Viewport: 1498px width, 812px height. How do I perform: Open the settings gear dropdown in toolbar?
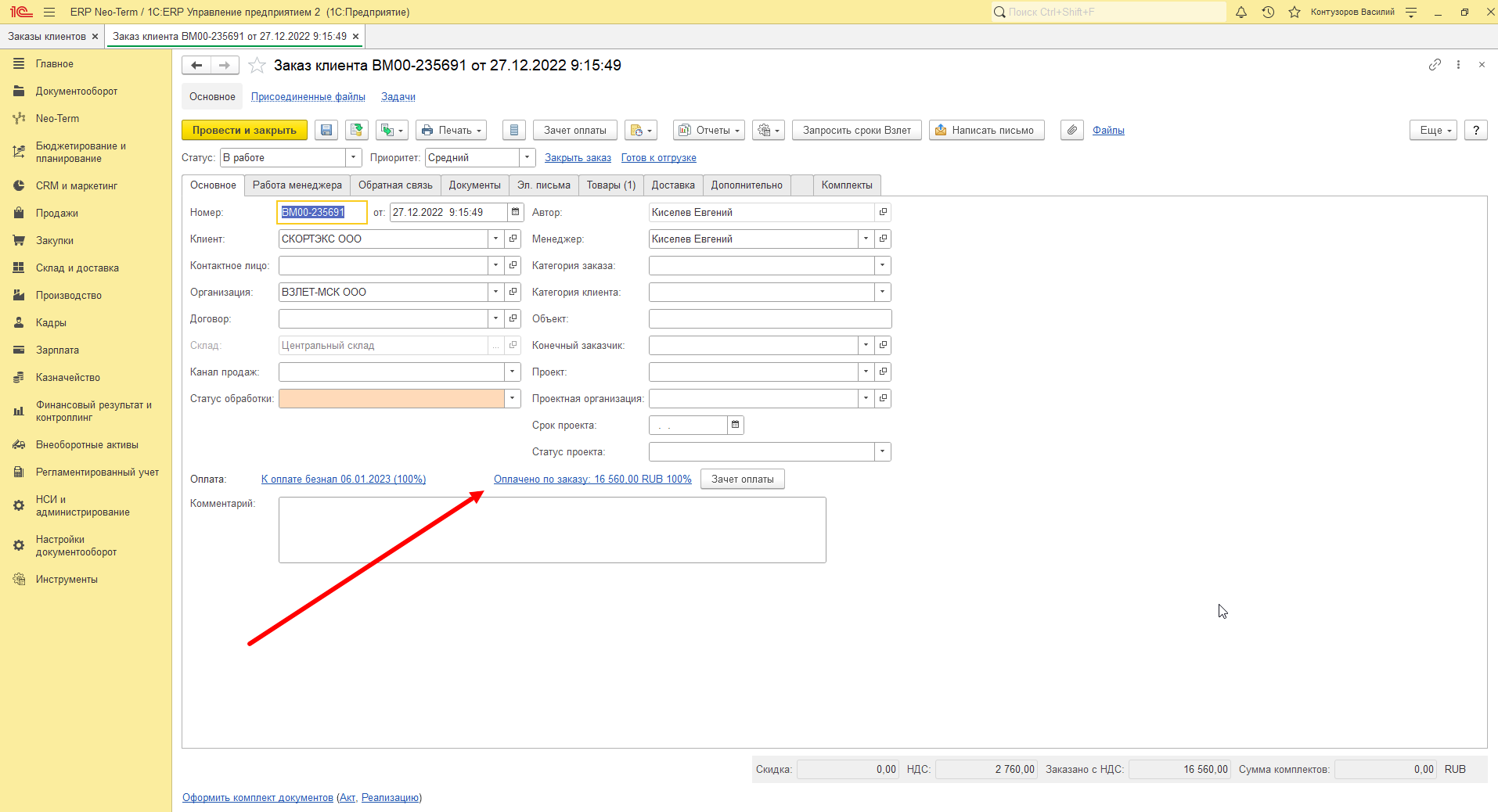click(x=769, y=130)
